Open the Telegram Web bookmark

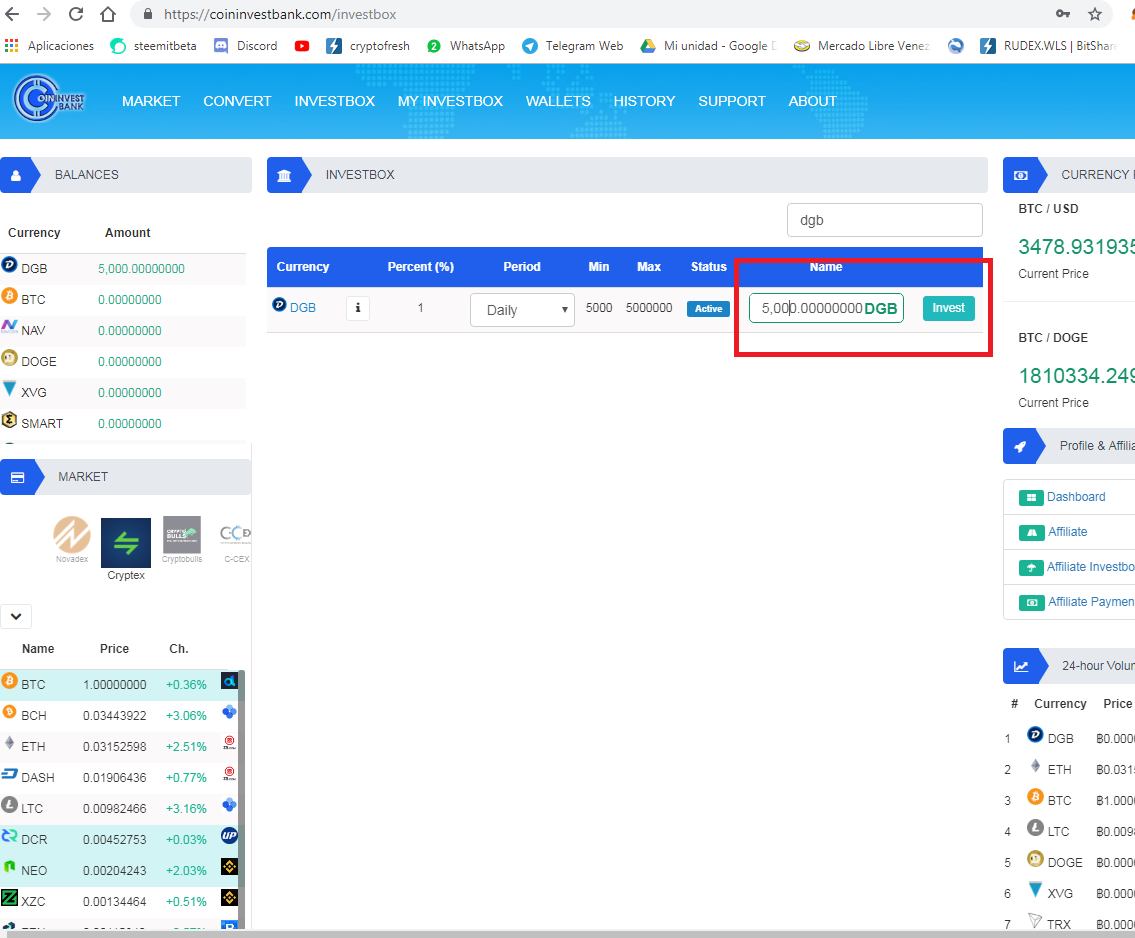(573, 46)
